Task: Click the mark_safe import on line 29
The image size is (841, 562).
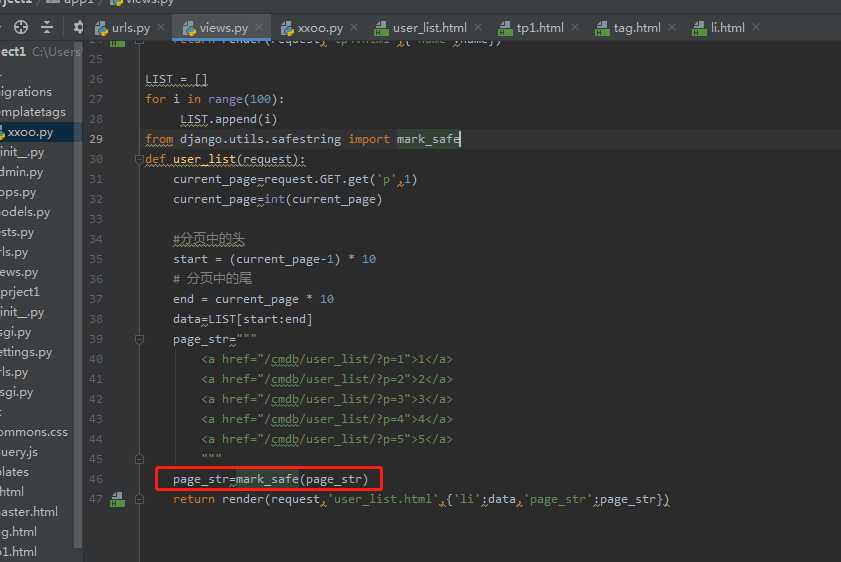Action: pos(428,139)
